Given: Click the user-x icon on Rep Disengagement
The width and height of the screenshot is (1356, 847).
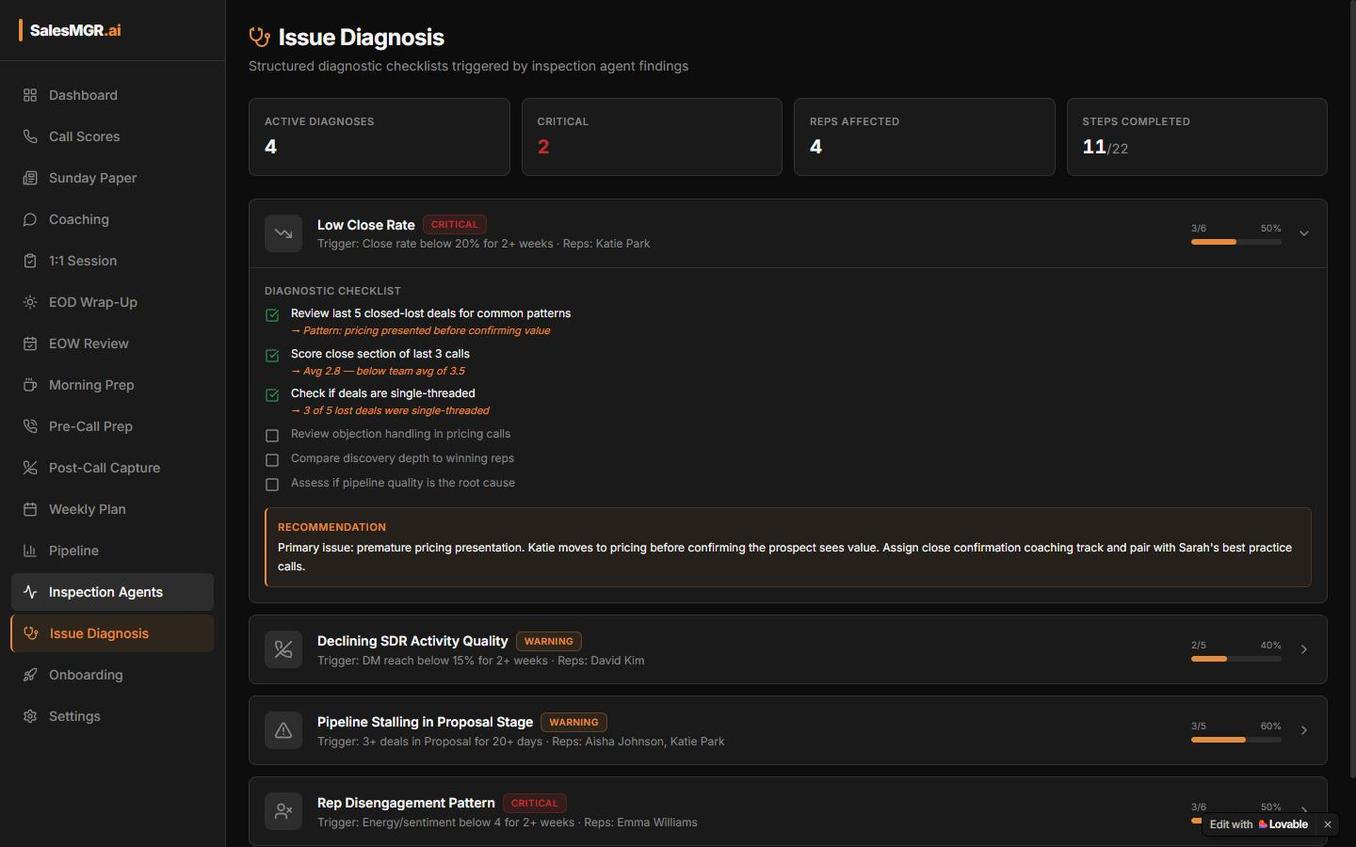Looking at the screenshot, I should click(283, 811).
